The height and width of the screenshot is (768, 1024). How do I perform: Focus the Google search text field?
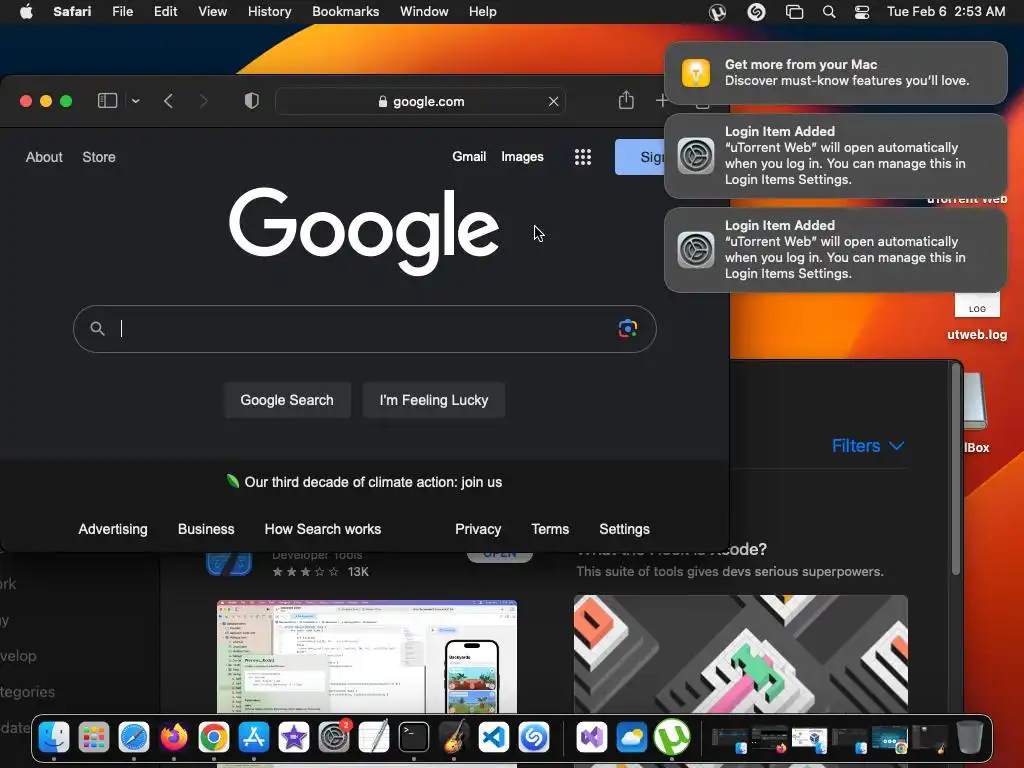click(364, 328)
